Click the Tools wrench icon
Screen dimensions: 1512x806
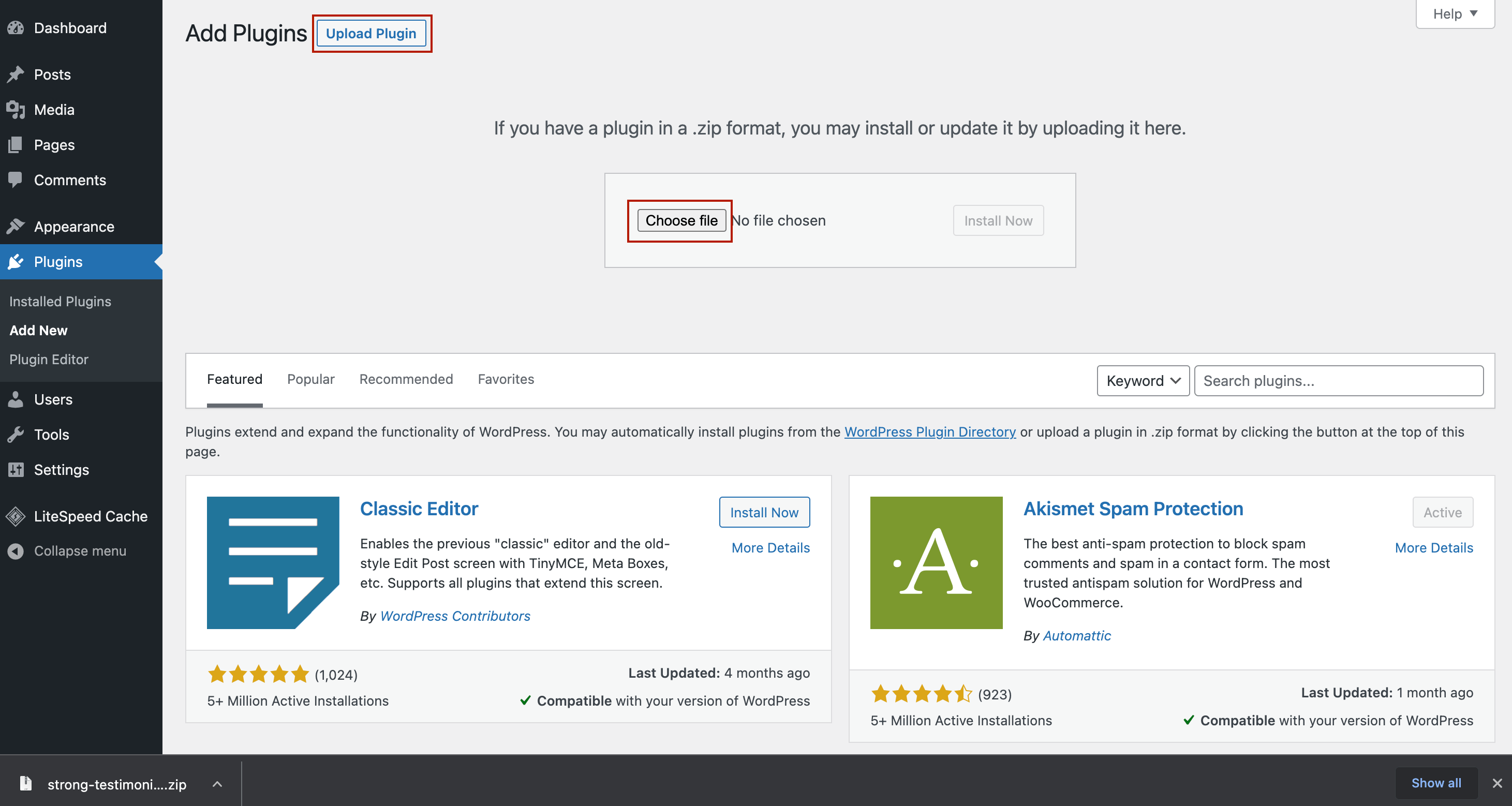pyautogui.click(x=16, y=435)
